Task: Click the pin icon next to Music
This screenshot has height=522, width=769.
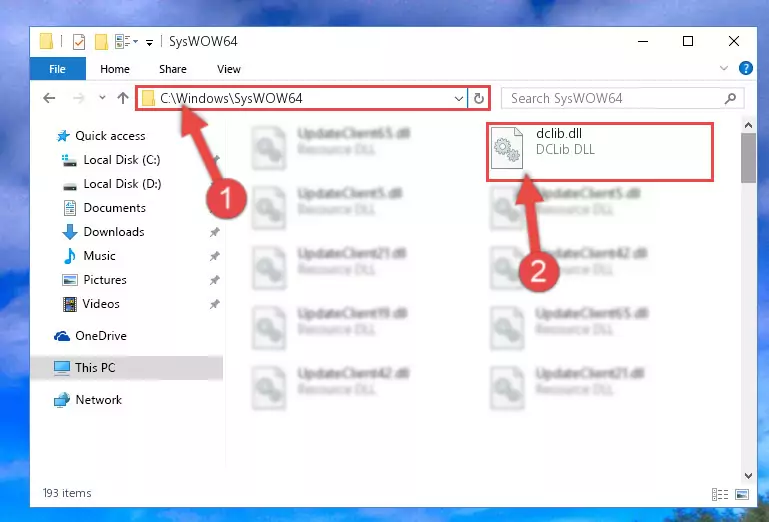Action: point(214,256)
